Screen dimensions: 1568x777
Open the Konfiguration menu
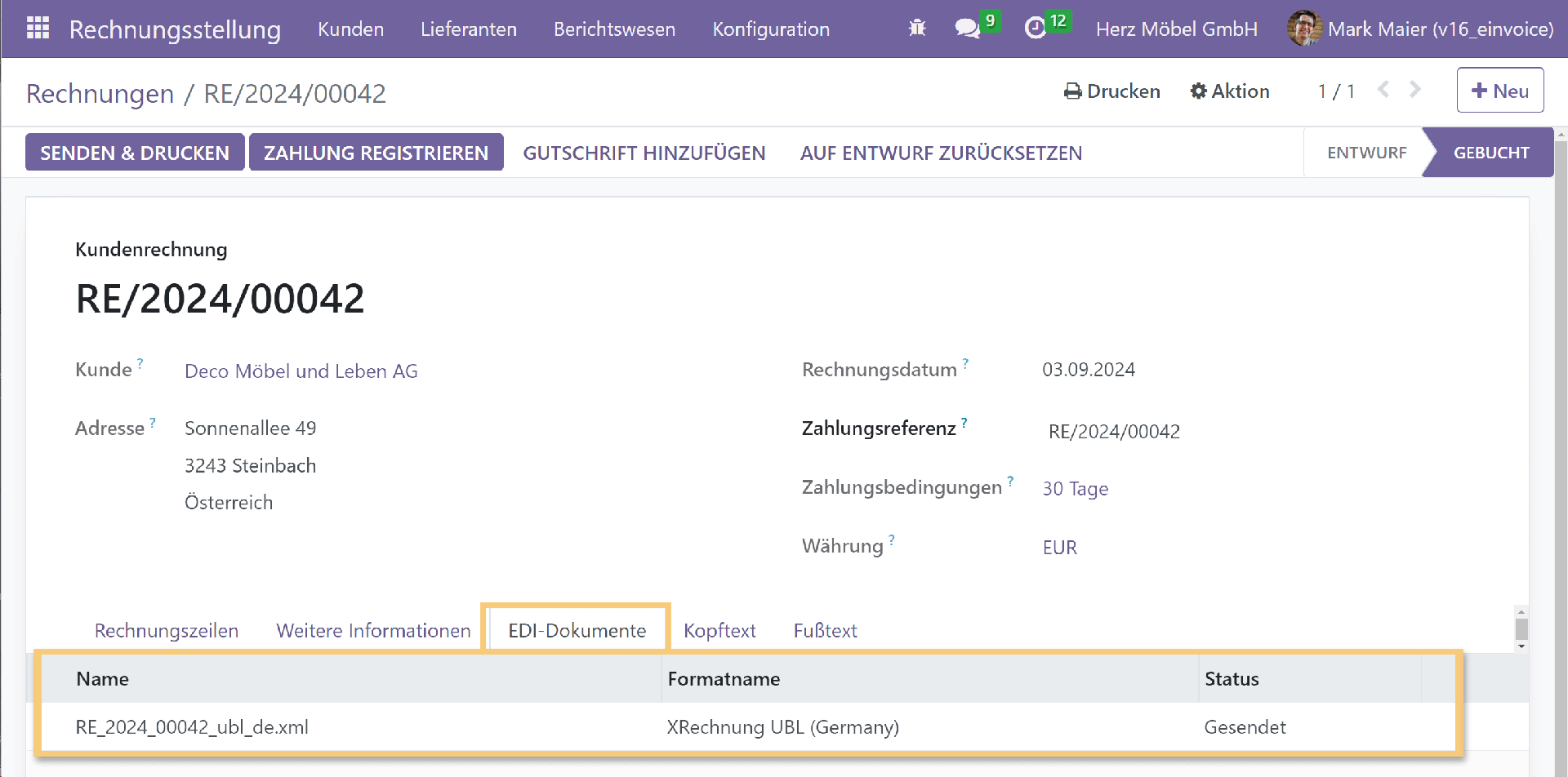click(x=770, y=29)
